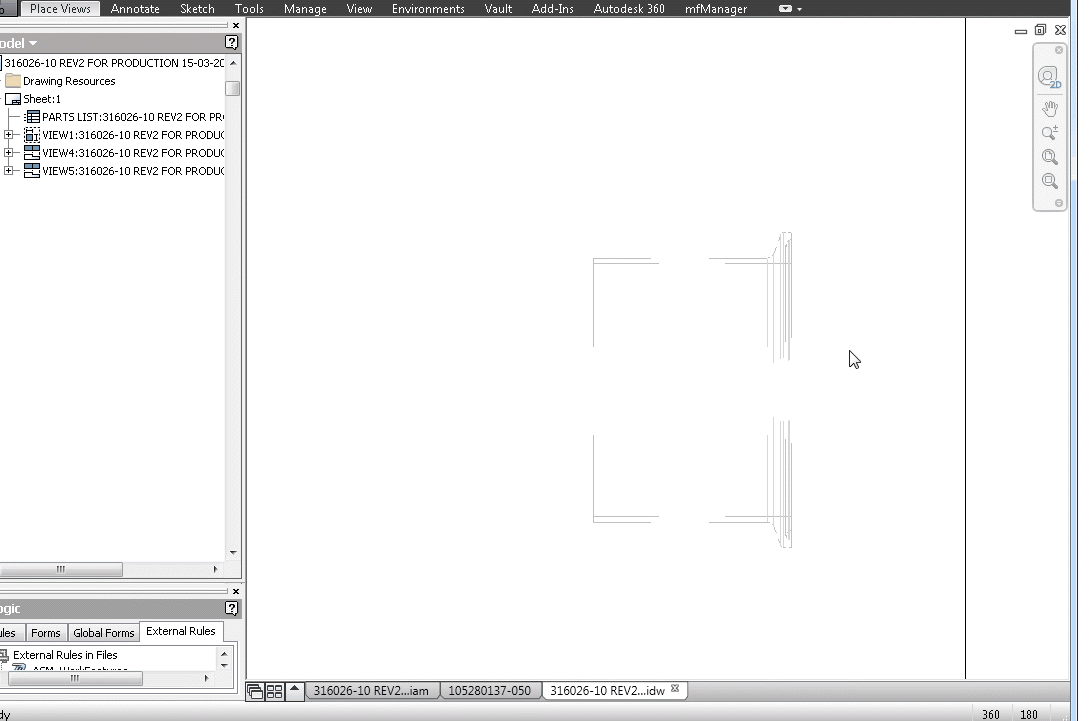Screen dimensions: 1091x721
Task: Select Sheet:1 in the browser tree
Action: [40, 99]
